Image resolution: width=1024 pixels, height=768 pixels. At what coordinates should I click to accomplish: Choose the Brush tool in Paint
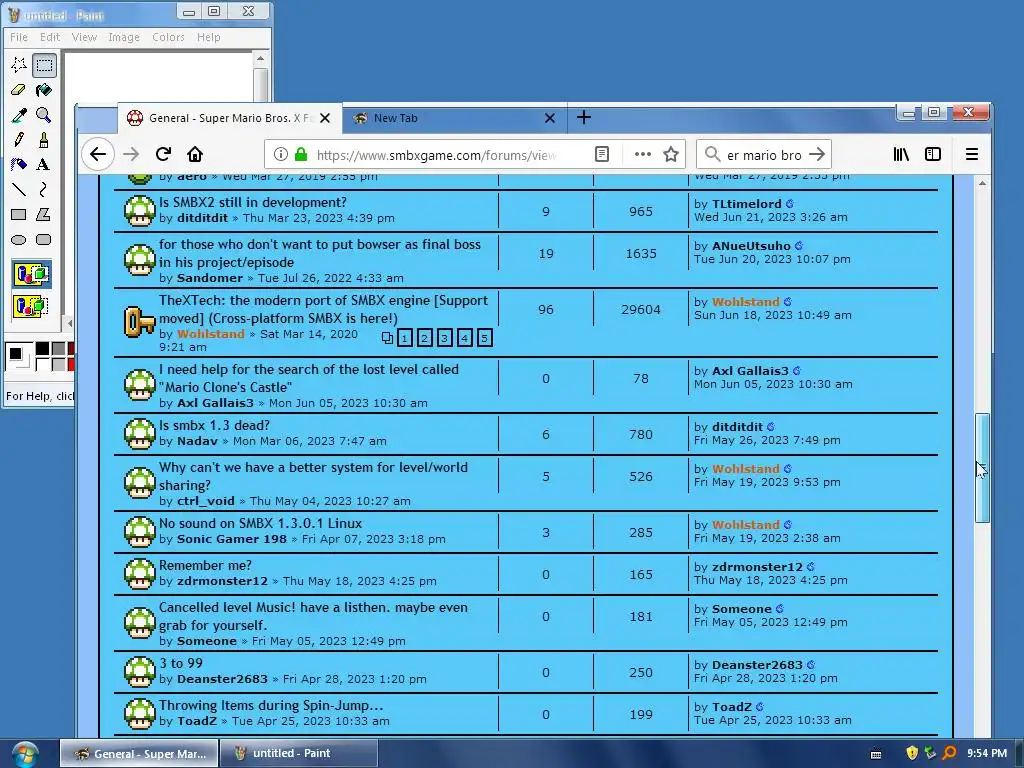[x=44, y=140]
